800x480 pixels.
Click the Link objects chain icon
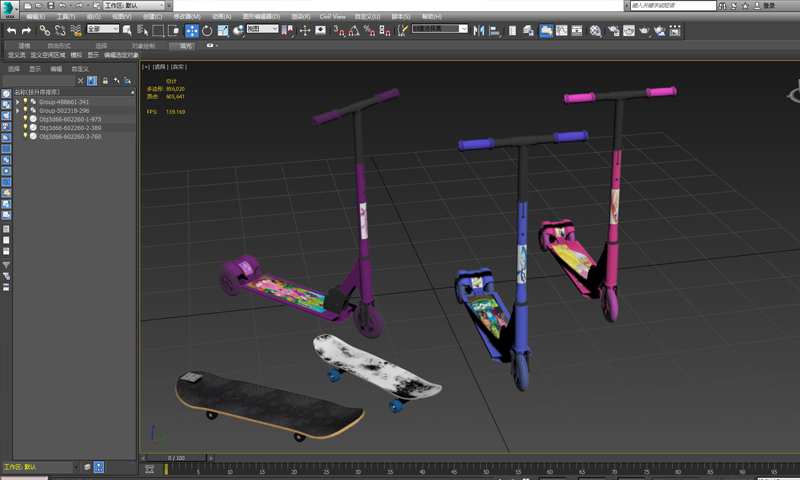pos(44,31)
